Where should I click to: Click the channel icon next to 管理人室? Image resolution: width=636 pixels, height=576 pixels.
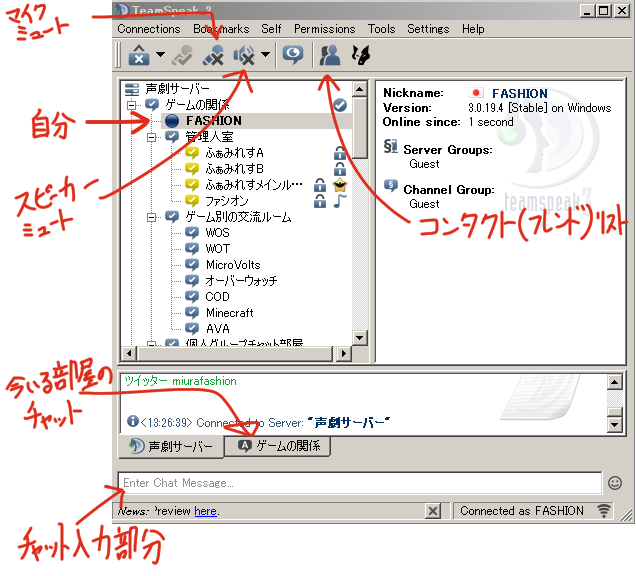pos(172,137)
